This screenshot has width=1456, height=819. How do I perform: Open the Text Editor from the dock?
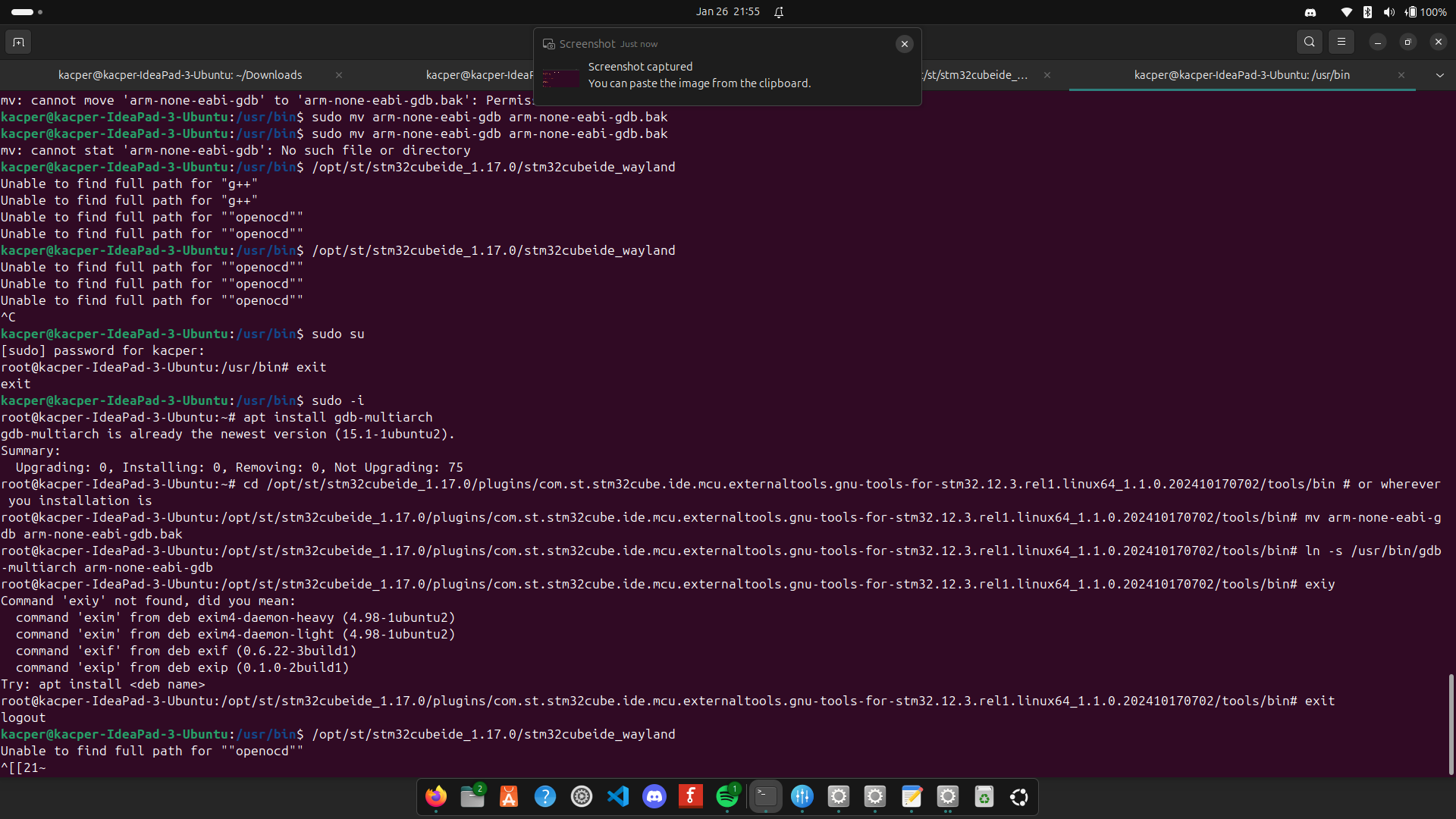[912, 796]
